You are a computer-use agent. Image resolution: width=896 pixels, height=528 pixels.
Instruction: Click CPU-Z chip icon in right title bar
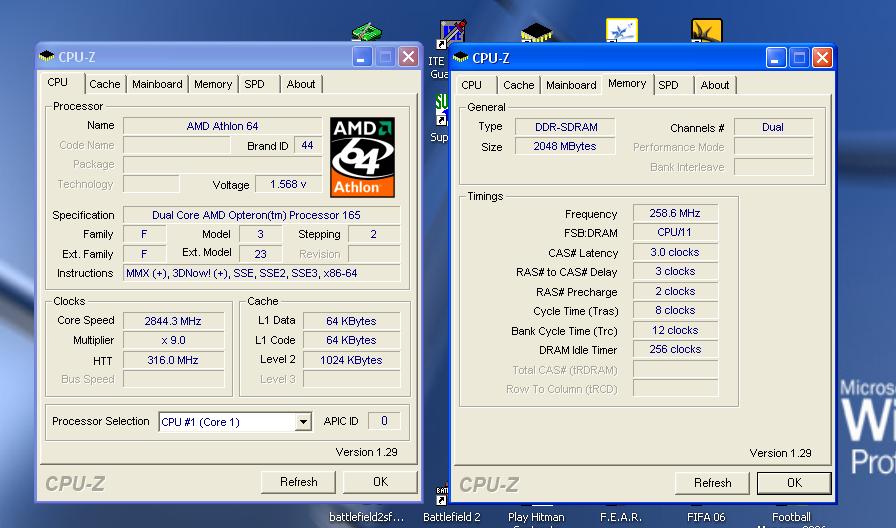(x=461, y=58)
